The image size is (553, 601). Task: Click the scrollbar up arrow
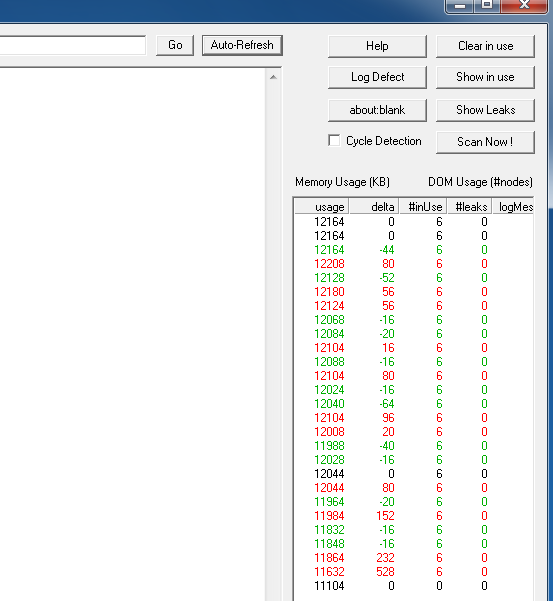pos(273,77)
